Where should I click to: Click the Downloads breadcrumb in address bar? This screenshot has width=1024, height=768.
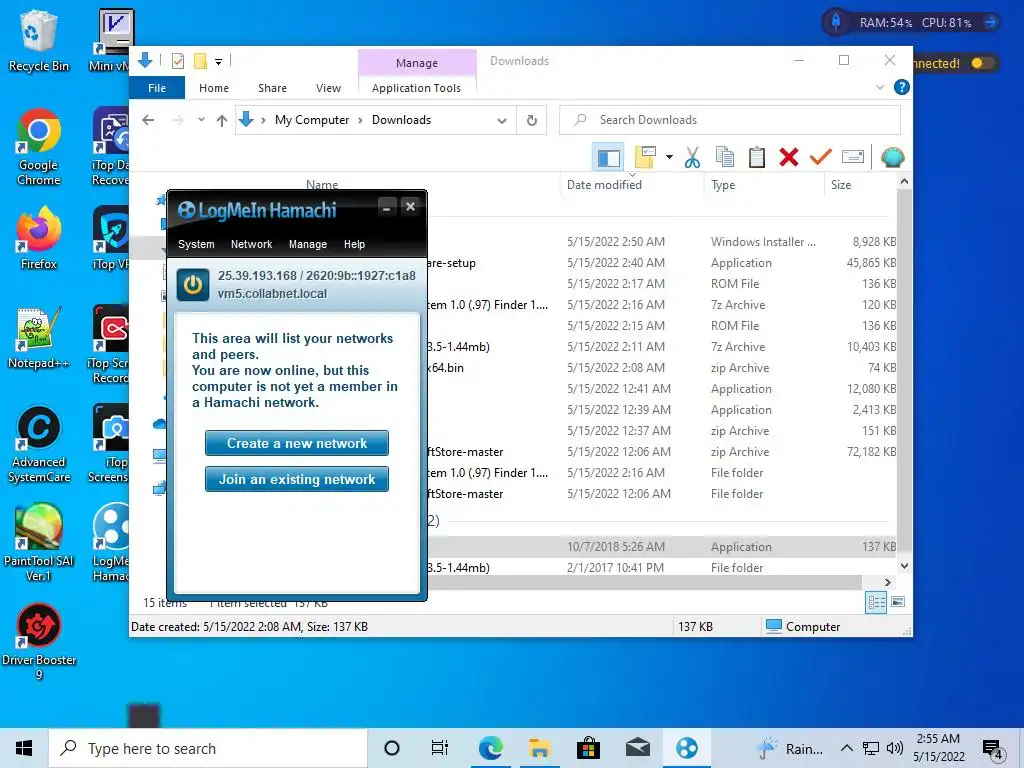click(401, 120)
